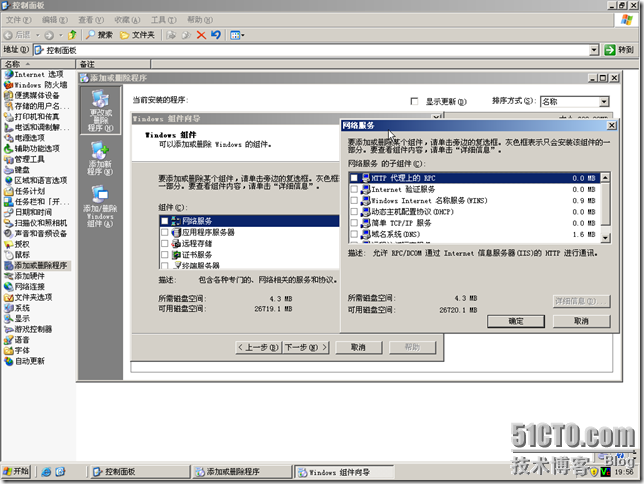Open 编辑 menu
The height and width of the screenshot is (484, 644).
[x=55, y=20]
